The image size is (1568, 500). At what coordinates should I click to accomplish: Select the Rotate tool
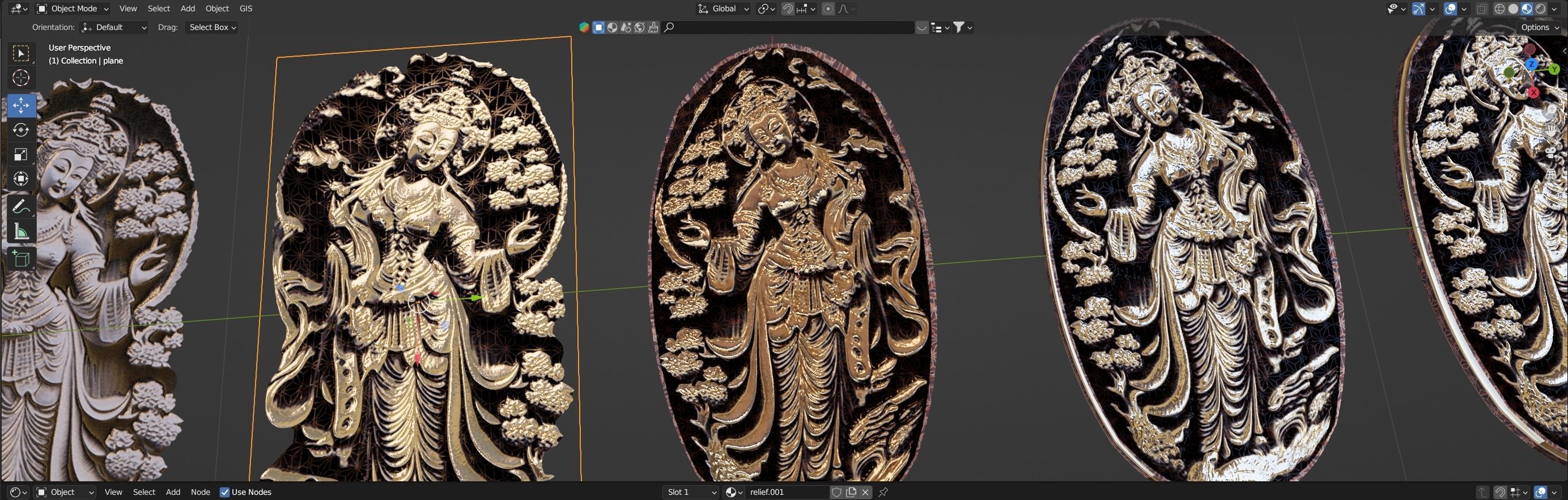tap(21, 130)
